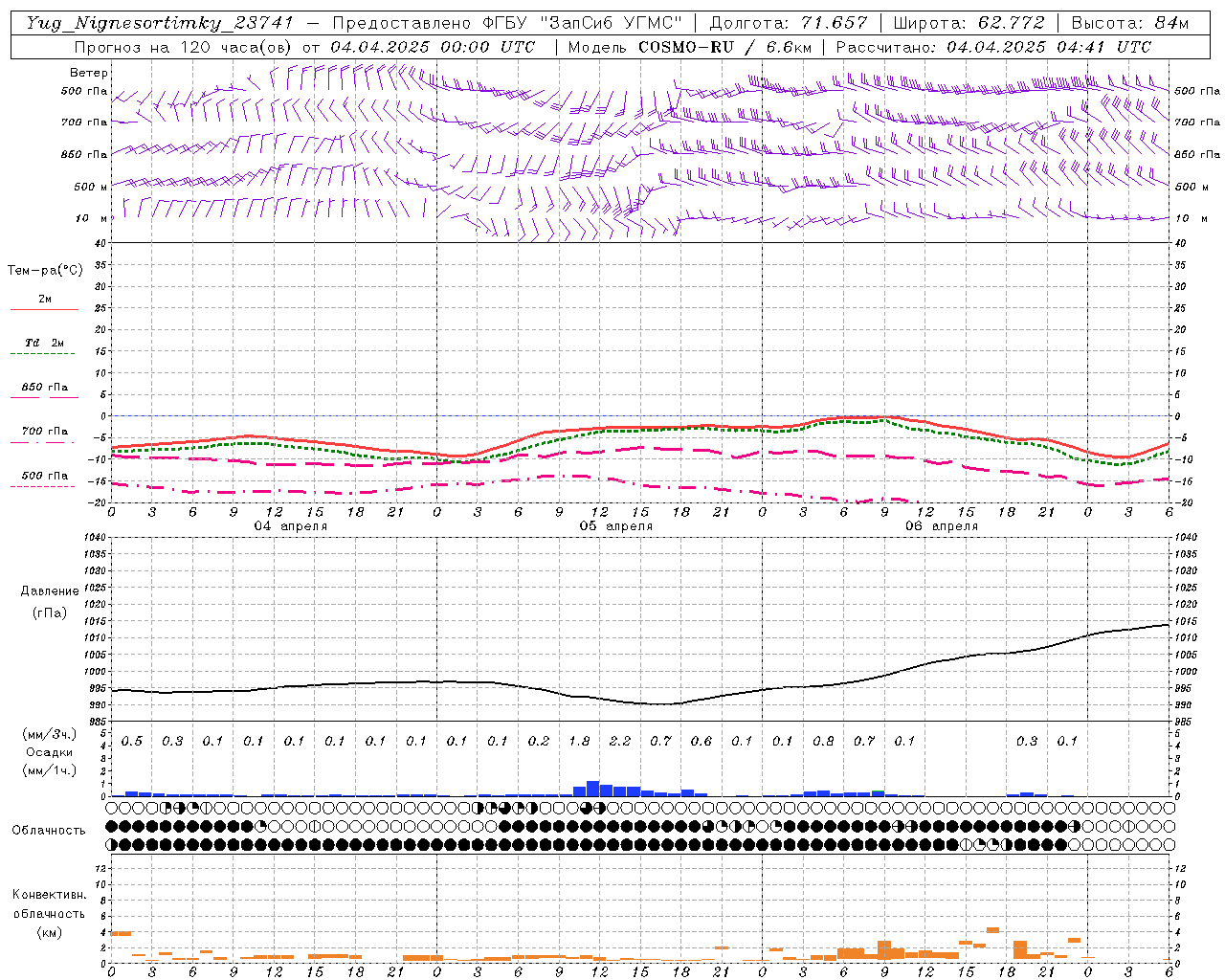Click the 'Рассчитано: 04.04.2025 04:41 UTC' timestamp
Image resolution: width=1225 pixels, height=980 pixels.
coord(993,47)
